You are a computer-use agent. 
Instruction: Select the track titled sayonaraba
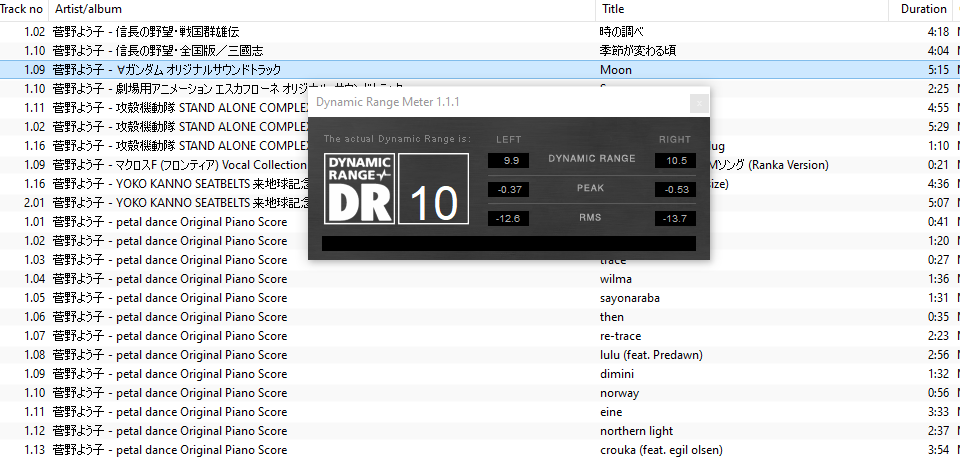point(480,298)
